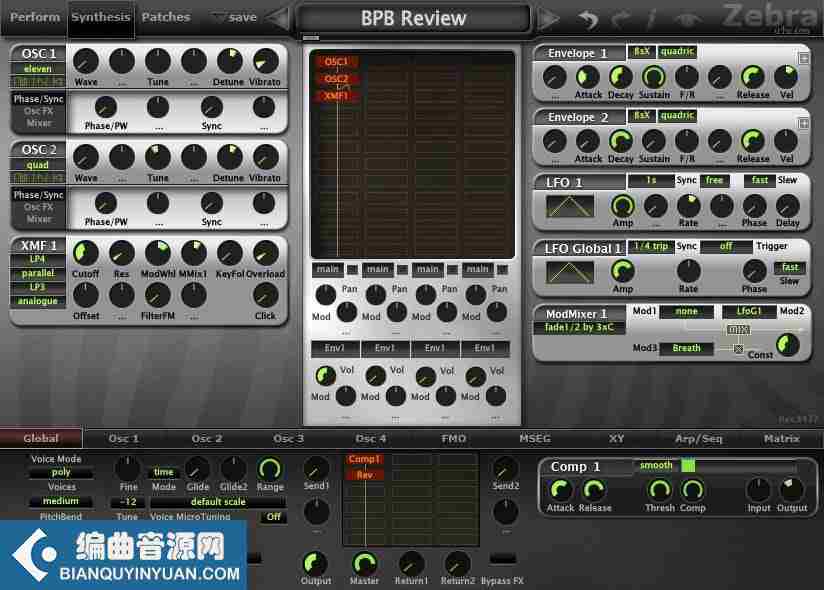Toggle the Bypass FX button
This screenshot has width=824, height=590.
tap(502, 558)
